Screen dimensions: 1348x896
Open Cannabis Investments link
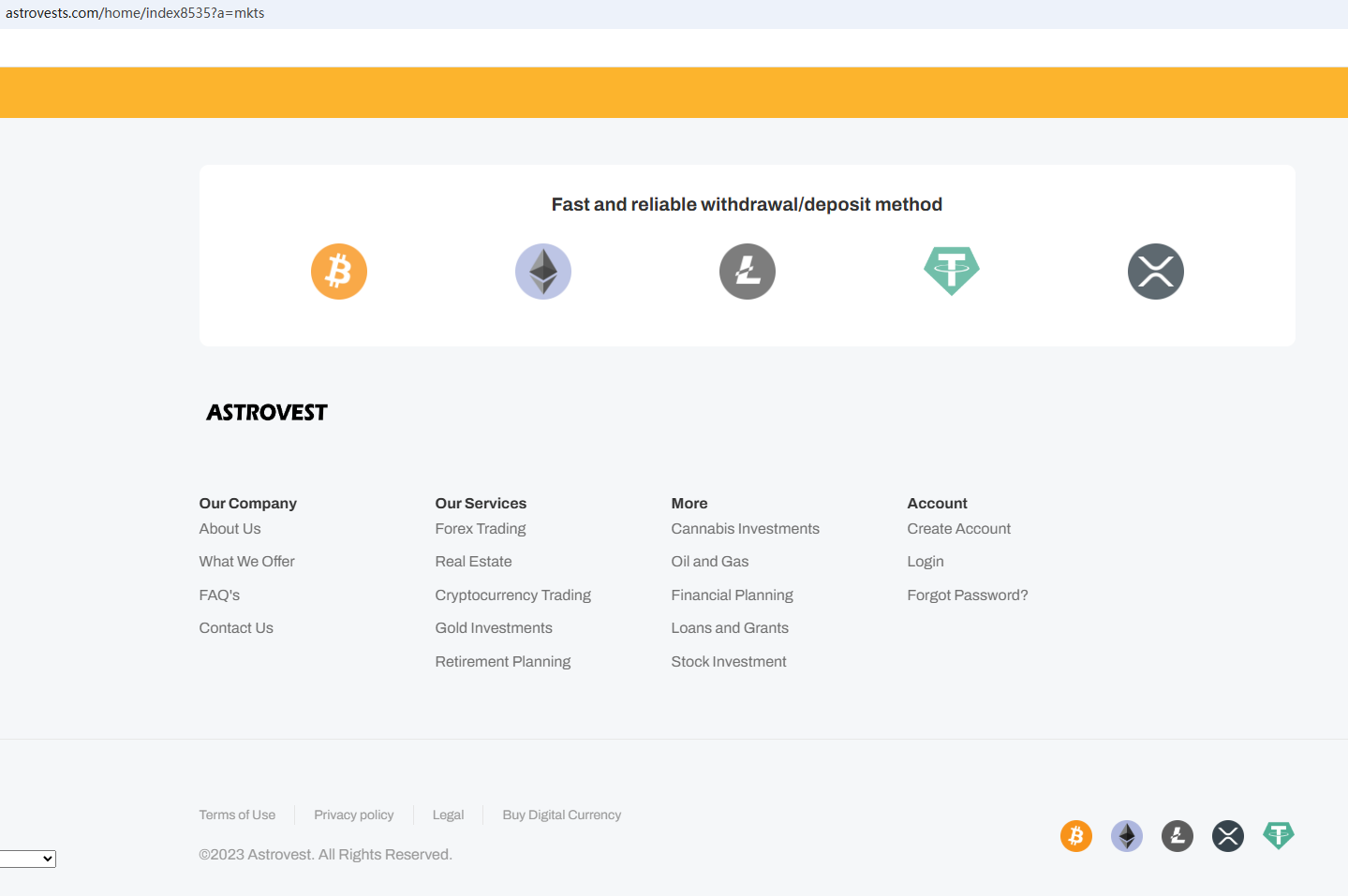click(746, 529)
